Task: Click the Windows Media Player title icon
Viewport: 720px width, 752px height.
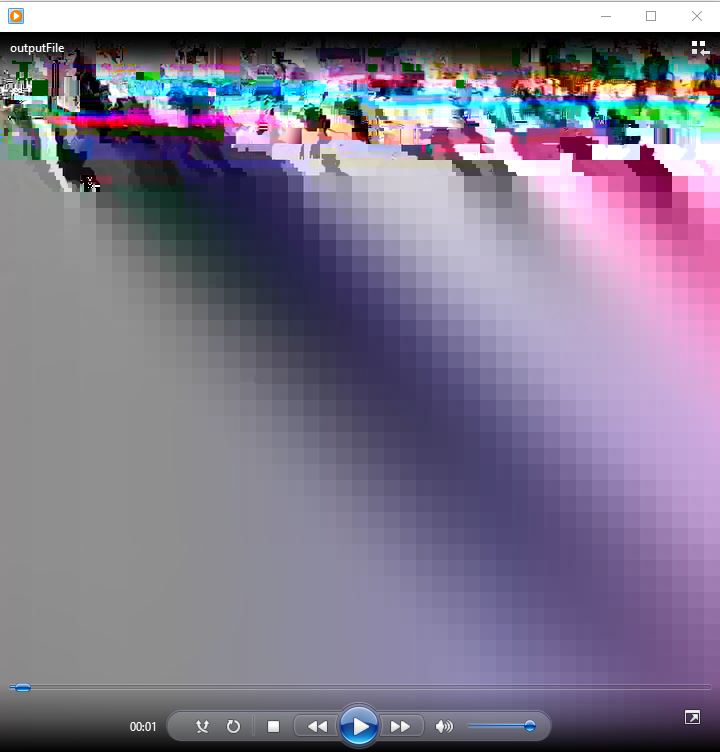Action: click(x=16, y=16)
